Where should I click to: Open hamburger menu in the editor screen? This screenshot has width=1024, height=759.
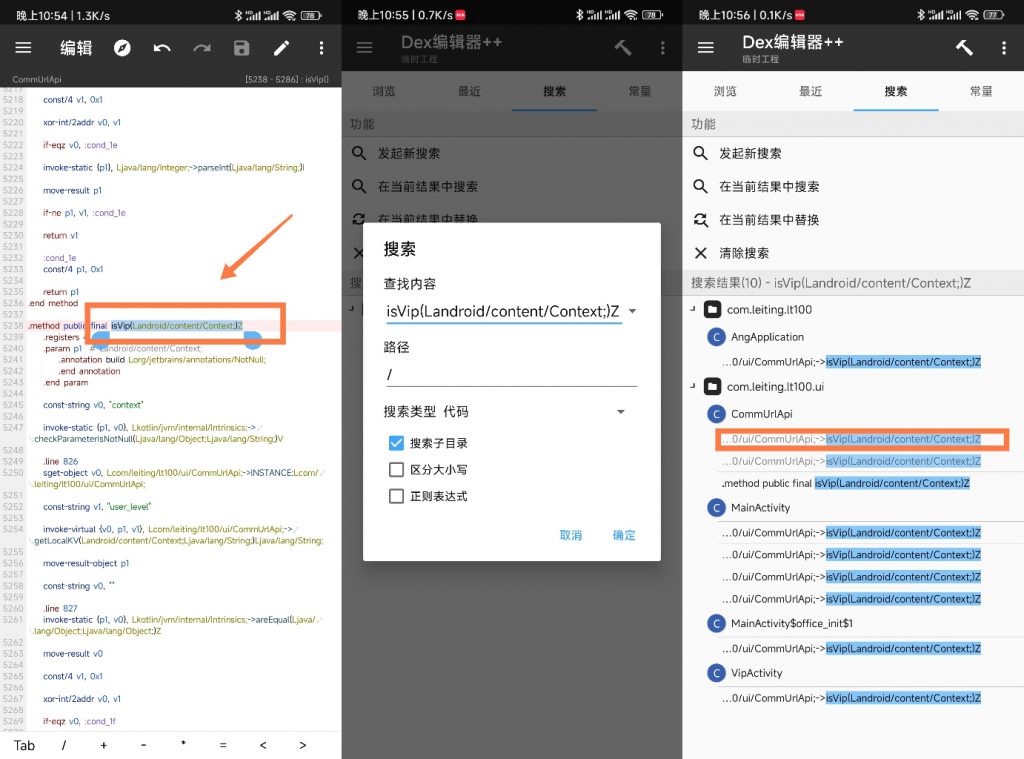point(23,48)
